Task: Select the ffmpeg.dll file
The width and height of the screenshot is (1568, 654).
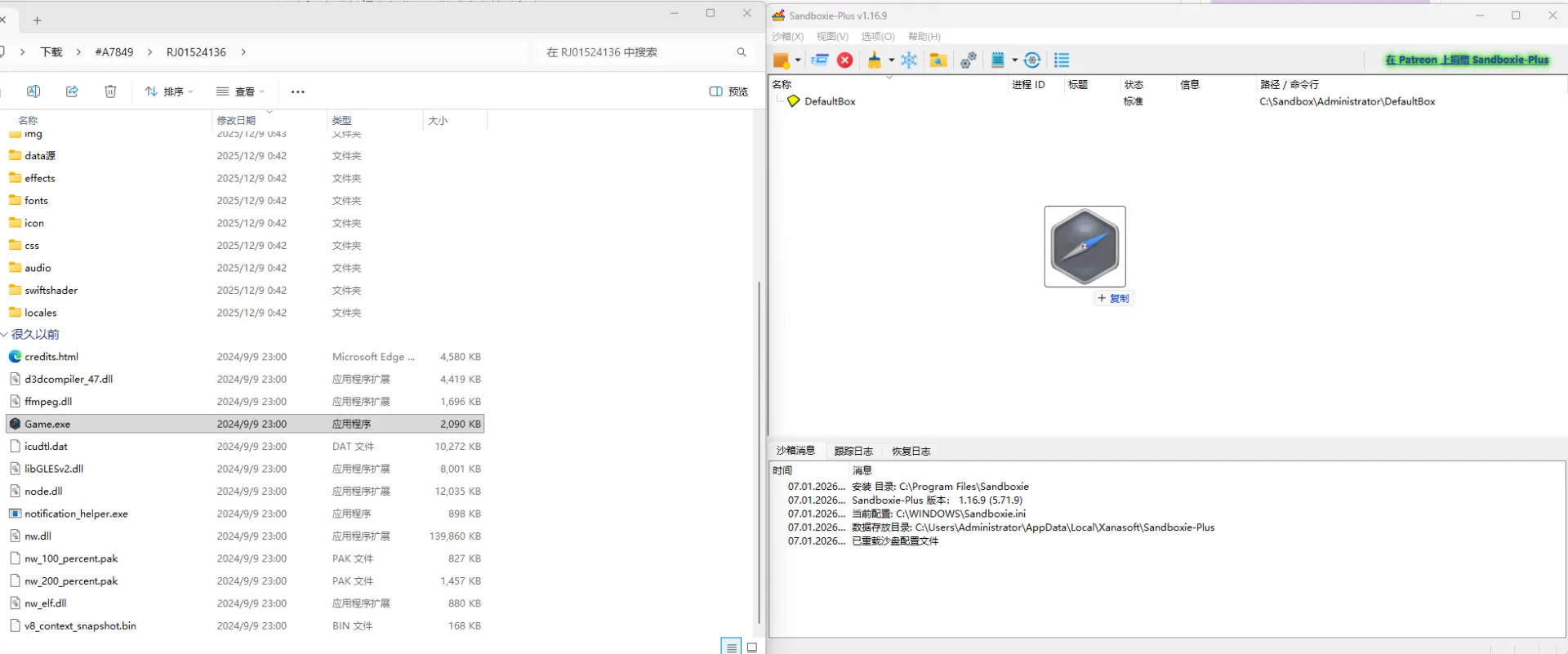Action: pos(245,402)
